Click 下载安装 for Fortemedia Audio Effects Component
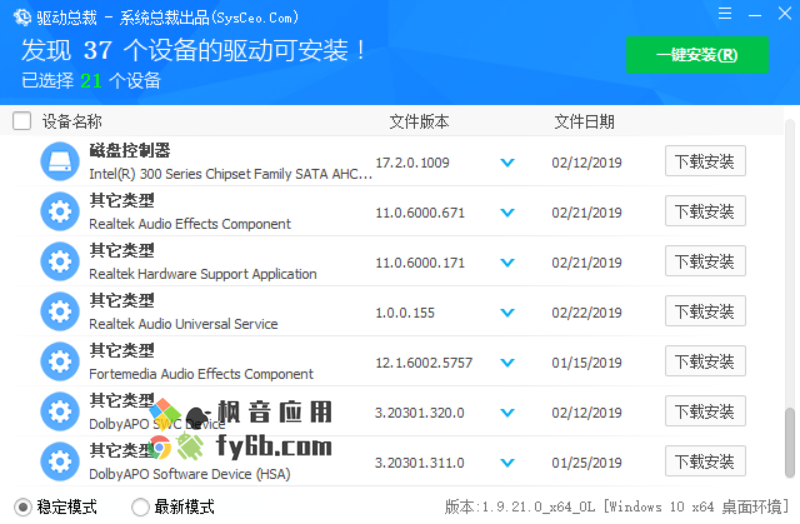This screenshot has height=524, width=800. tap(705, 361)
